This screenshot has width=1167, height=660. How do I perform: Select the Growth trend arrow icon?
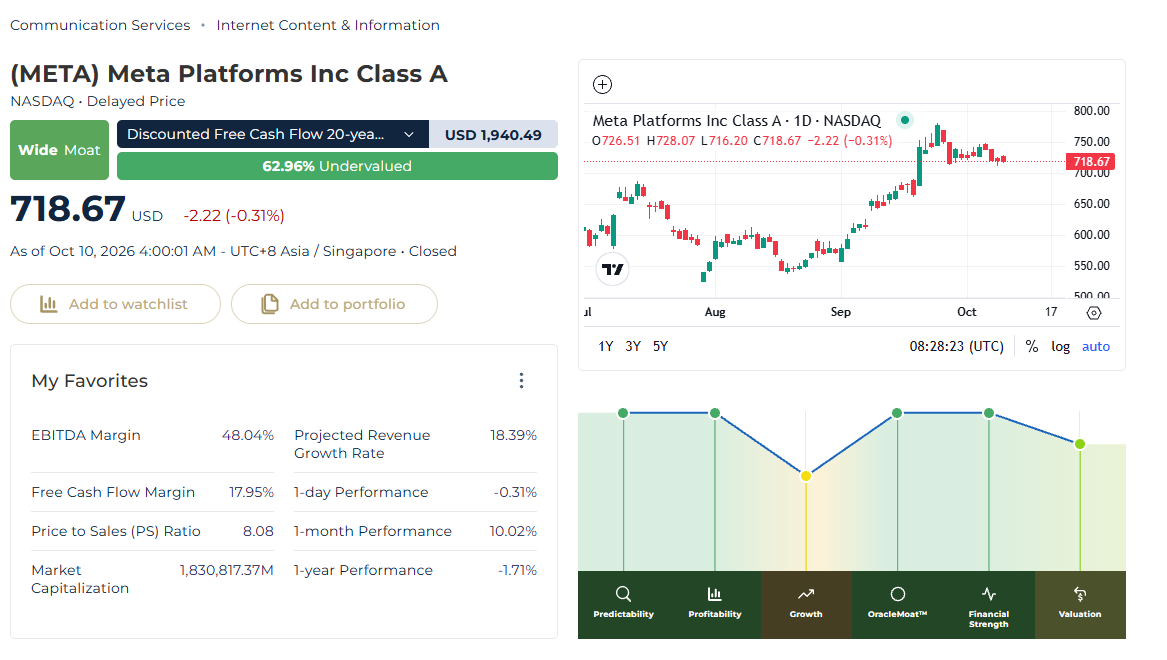pos(806,594)
